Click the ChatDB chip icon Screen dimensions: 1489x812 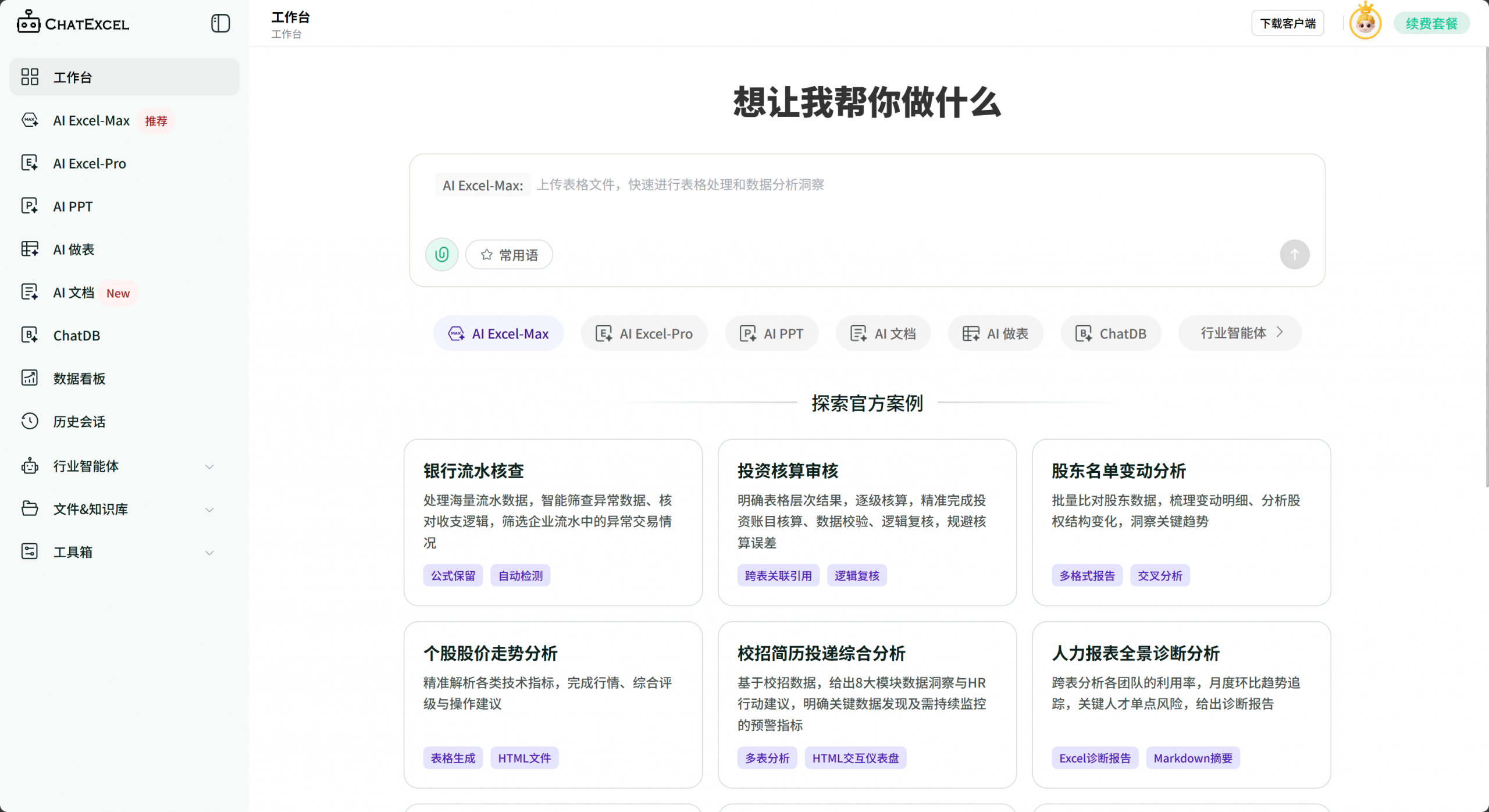pos(1084,333)
